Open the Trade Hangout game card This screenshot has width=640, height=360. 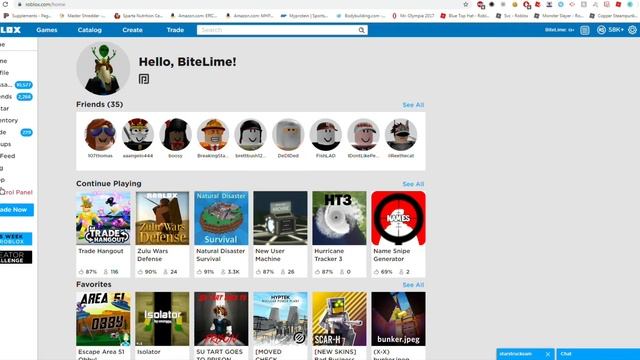103,234
